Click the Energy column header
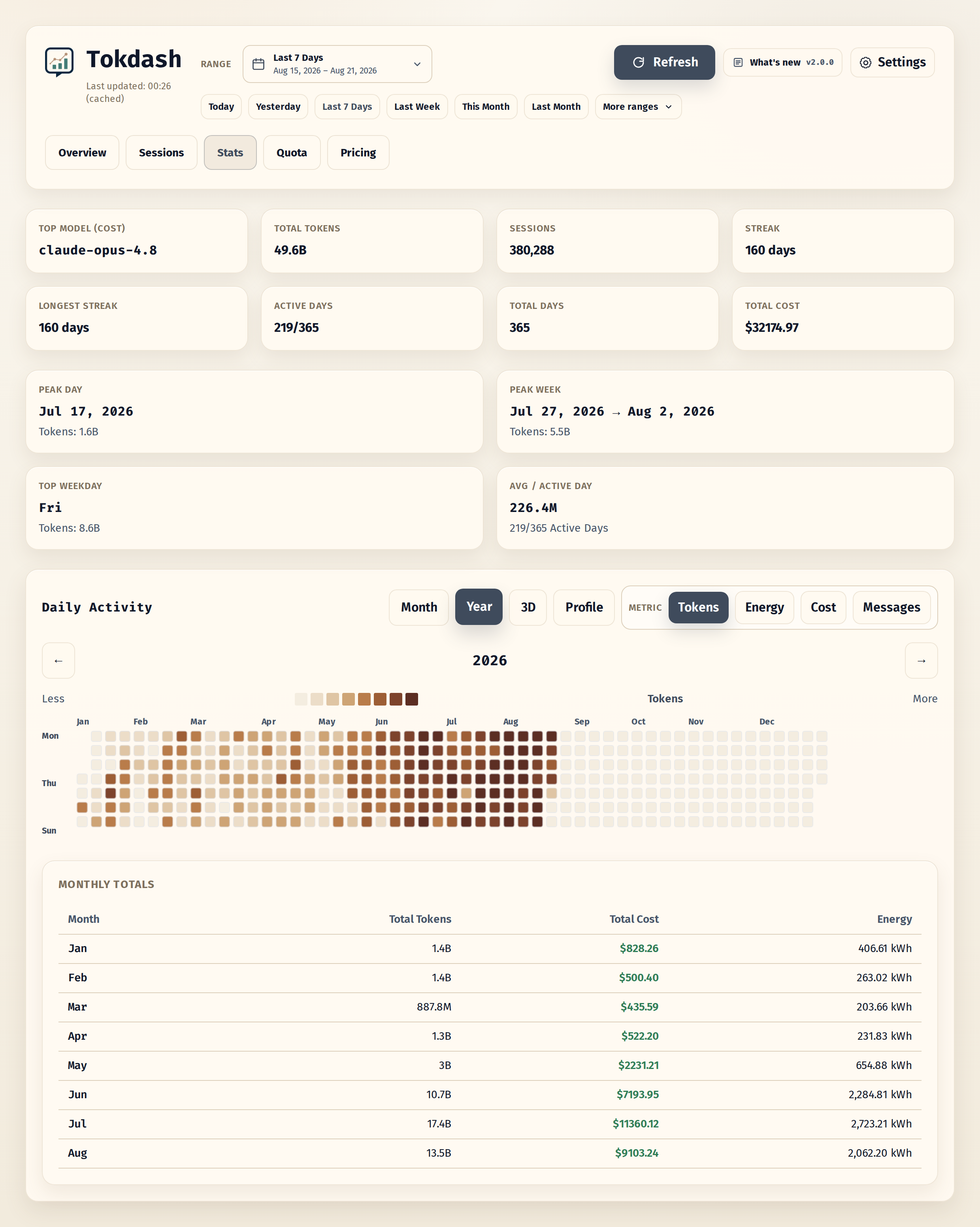This screenshot has height=1227, width=980. tap(895, 919)
